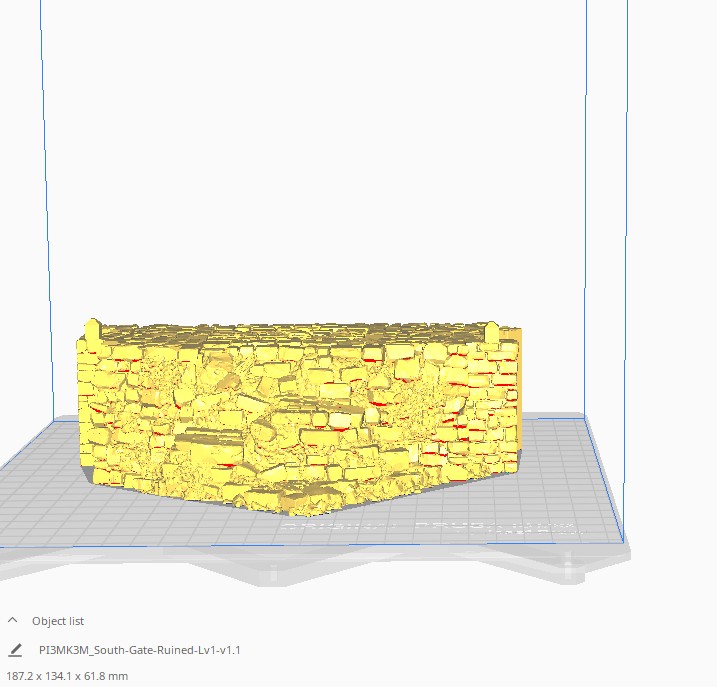The width and height of the screenshot is (717, 687).
Task: Click the printer bed frame shadow below the plate
Action: coord(320,565)
